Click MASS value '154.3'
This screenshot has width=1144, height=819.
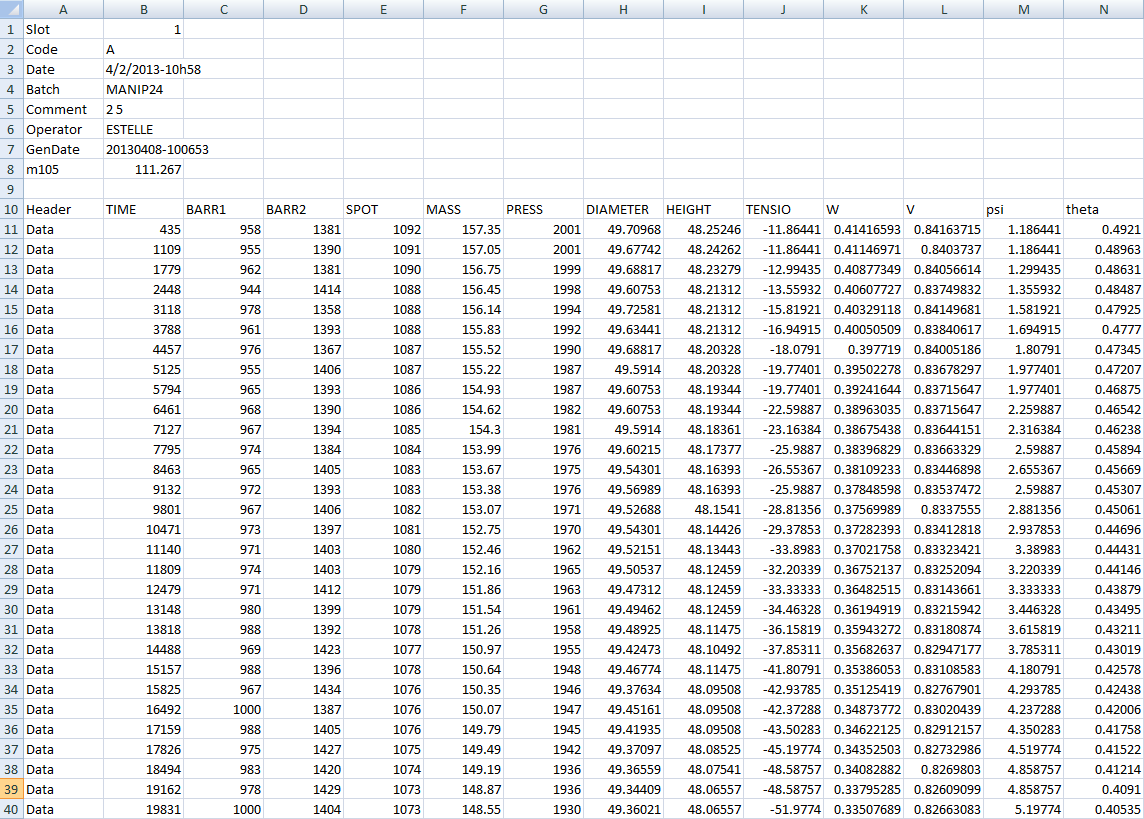coord(463,429)
